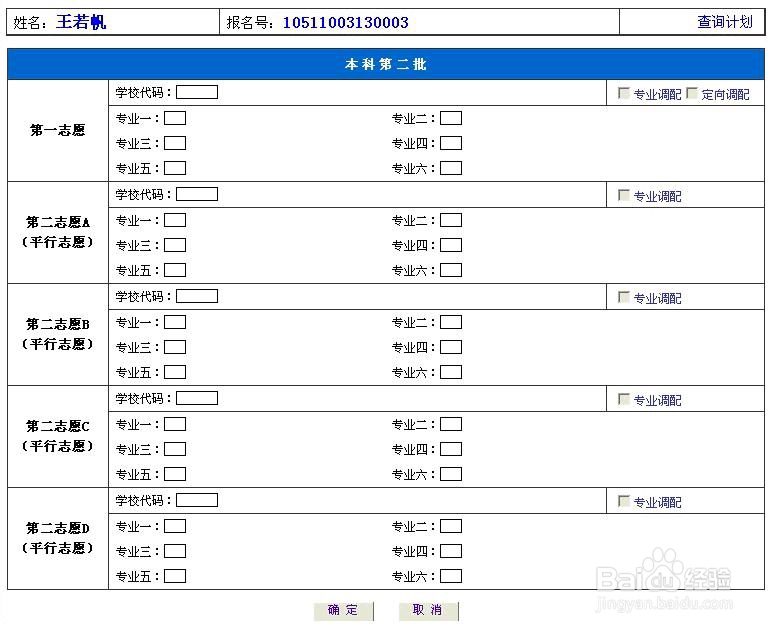Viewport: 777px width, 631px height.
Task: Pick 专业二 input in 第二志愿C
Action: point(451,424)
